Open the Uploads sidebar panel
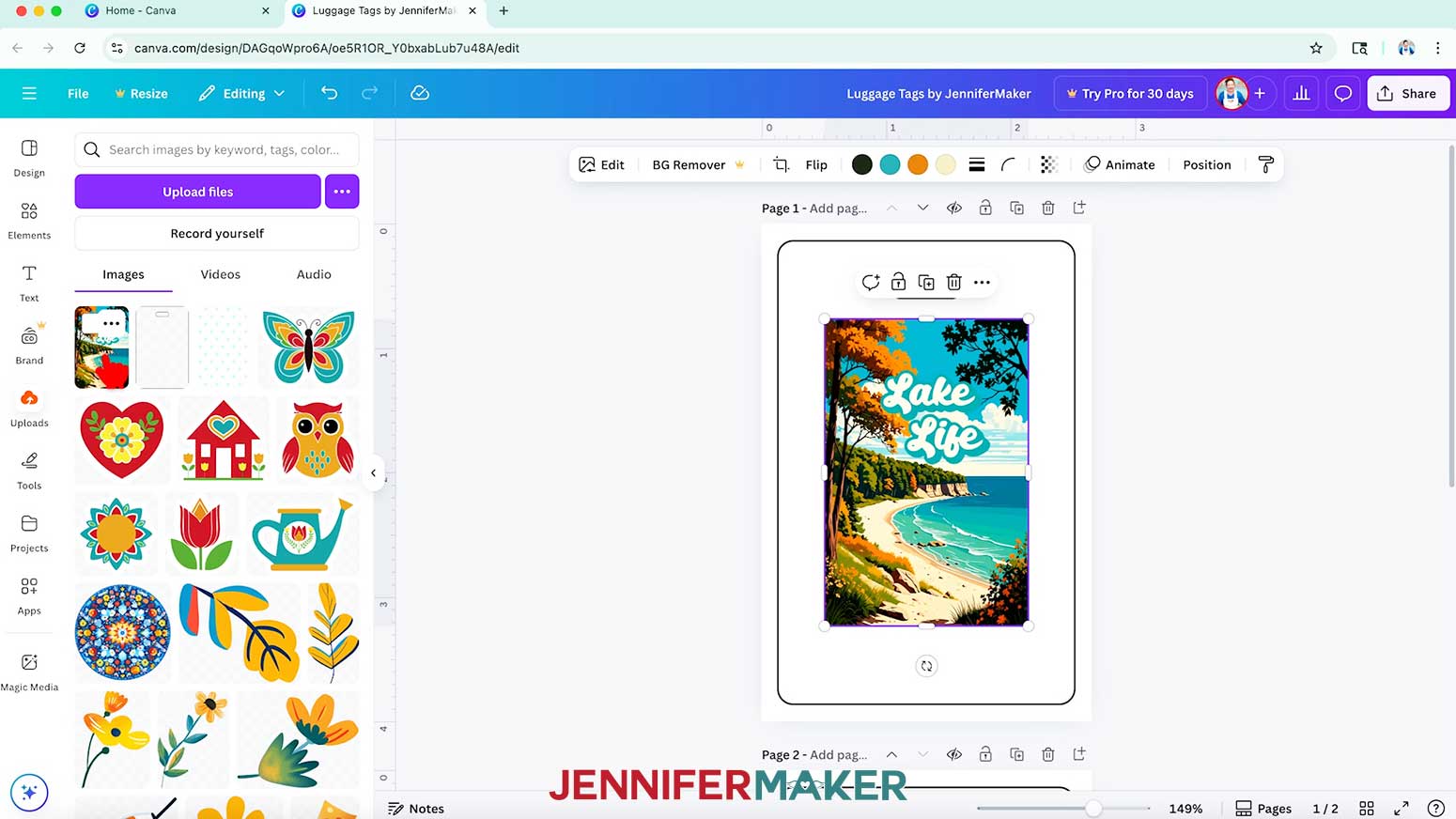This screenshot has height=819, width=1456. [29, 409]
